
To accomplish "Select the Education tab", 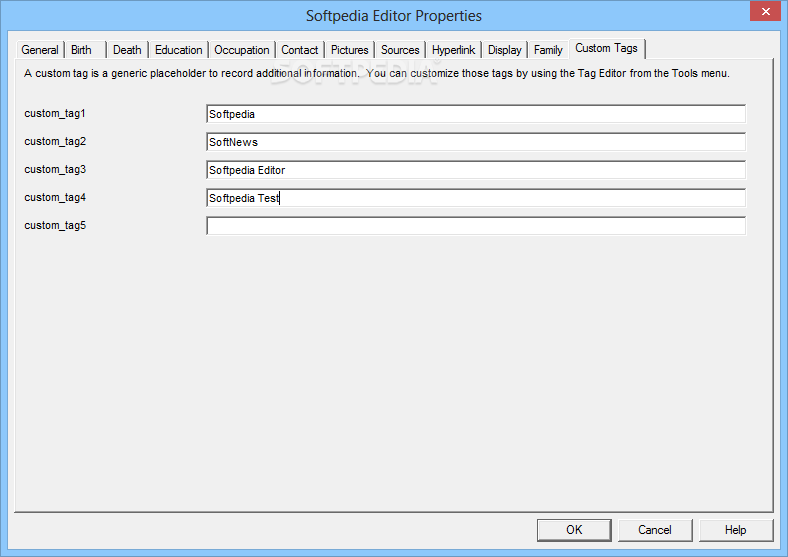I will [178, 50].
